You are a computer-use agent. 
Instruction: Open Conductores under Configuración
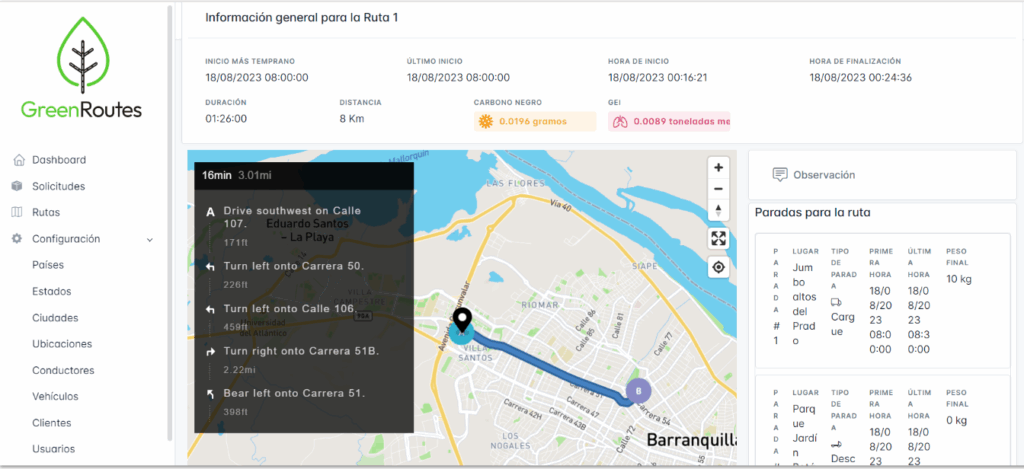pos(63,370)
